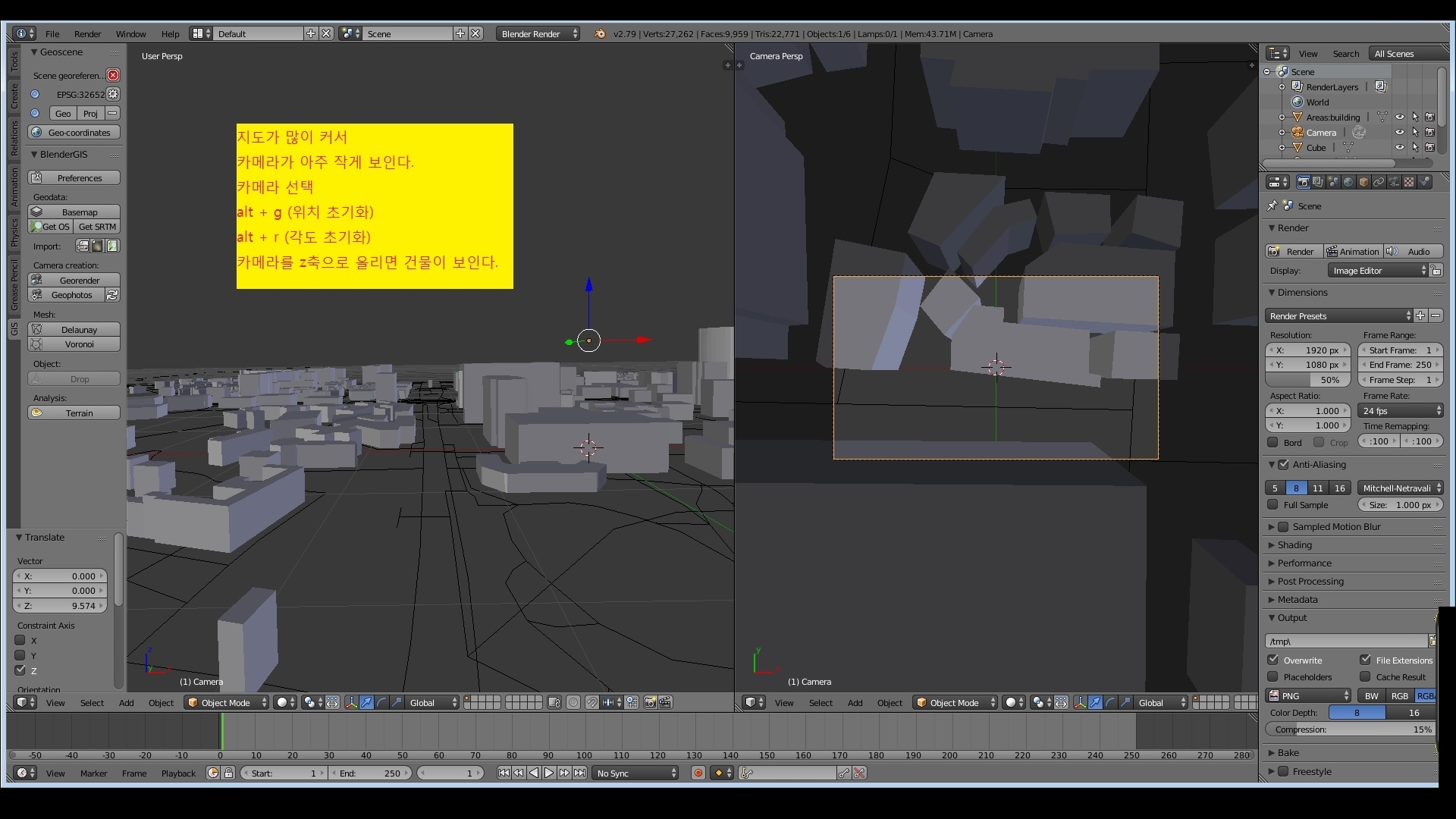Switch to the GIS side tab
Viewport: 1456px width, 819px height.
(14, 328)
